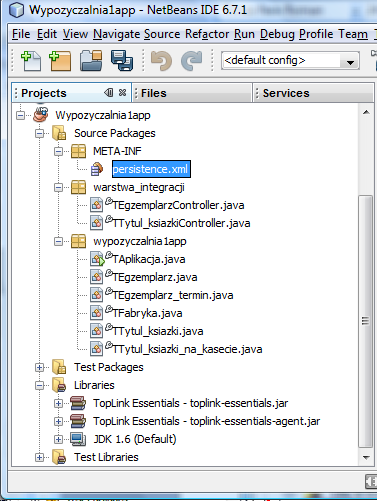Select the TAplikacja.java tree row text
The height and width of the screenshot is (501, 377).
click(x=149, y=259)
